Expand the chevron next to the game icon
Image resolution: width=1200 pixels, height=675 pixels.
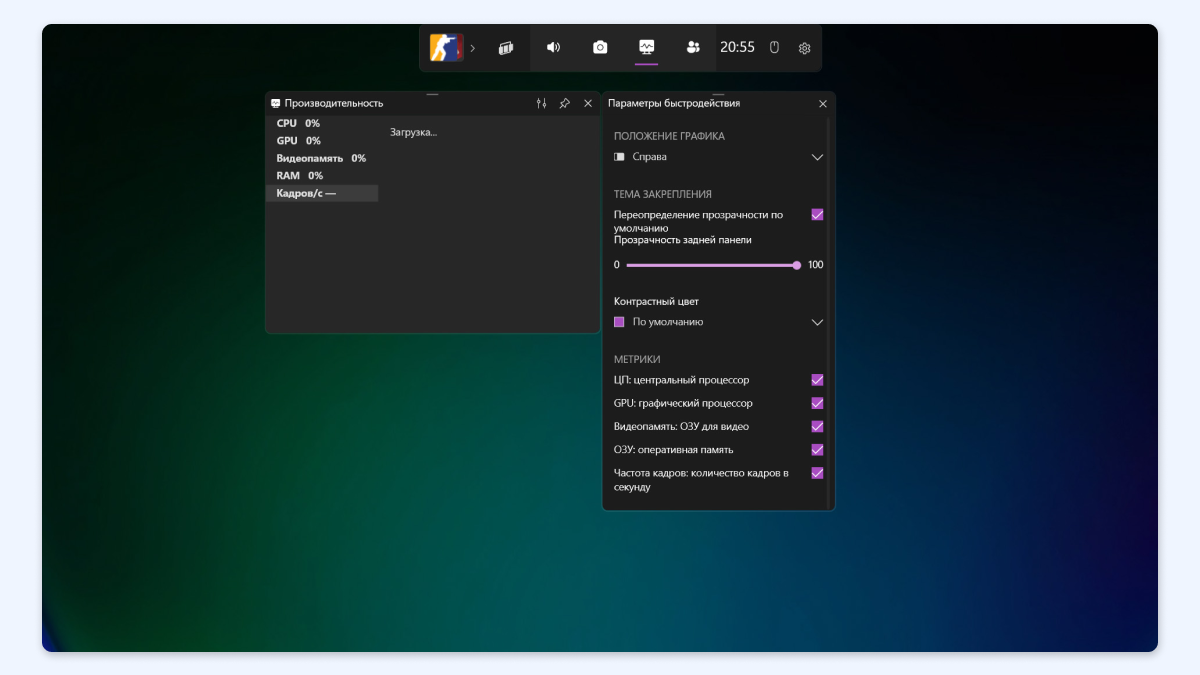[x=473, y=48]
